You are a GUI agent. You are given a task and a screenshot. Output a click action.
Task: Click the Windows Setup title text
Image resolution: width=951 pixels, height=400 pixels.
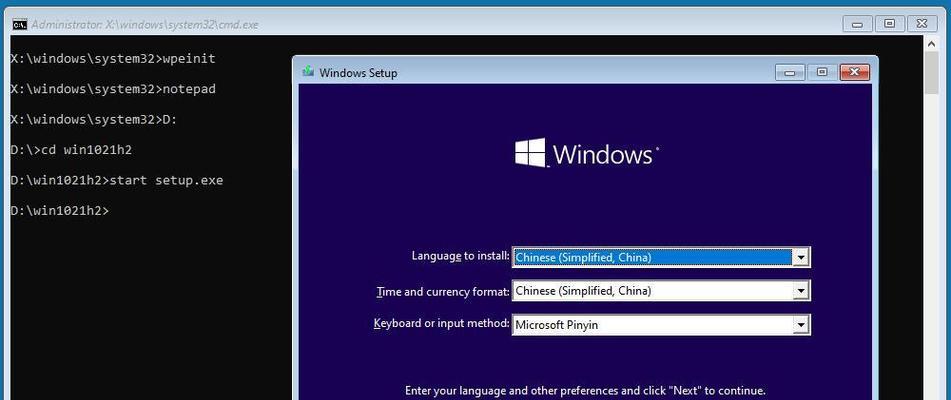[x=358, y=73]
